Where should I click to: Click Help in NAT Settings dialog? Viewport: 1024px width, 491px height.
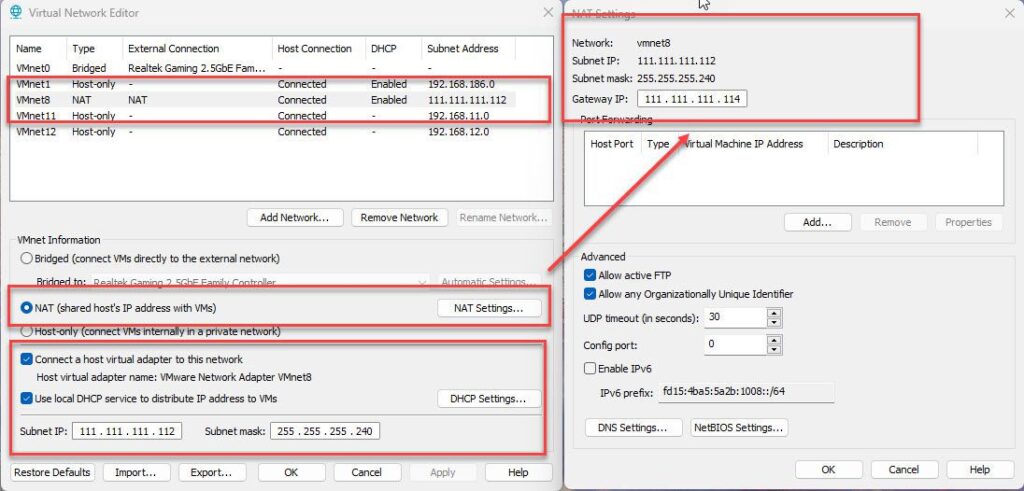[x=980, y=469]
